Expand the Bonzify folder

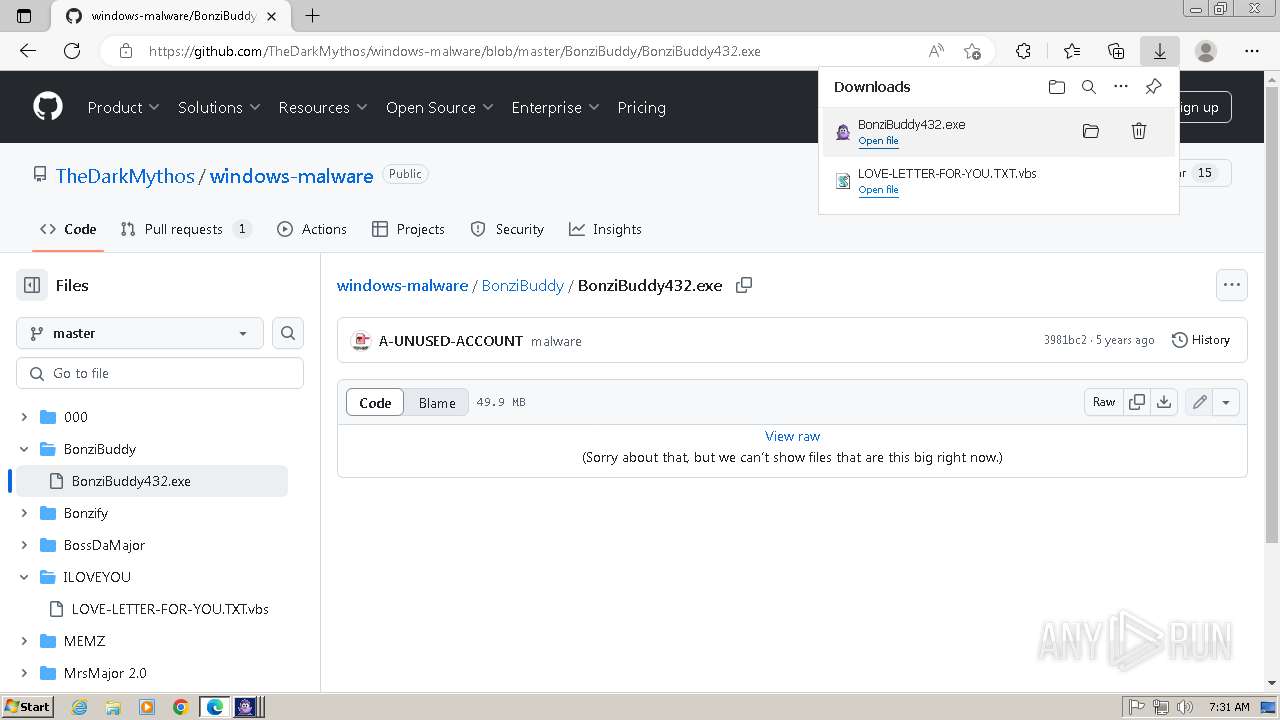(x=25, y=513)
